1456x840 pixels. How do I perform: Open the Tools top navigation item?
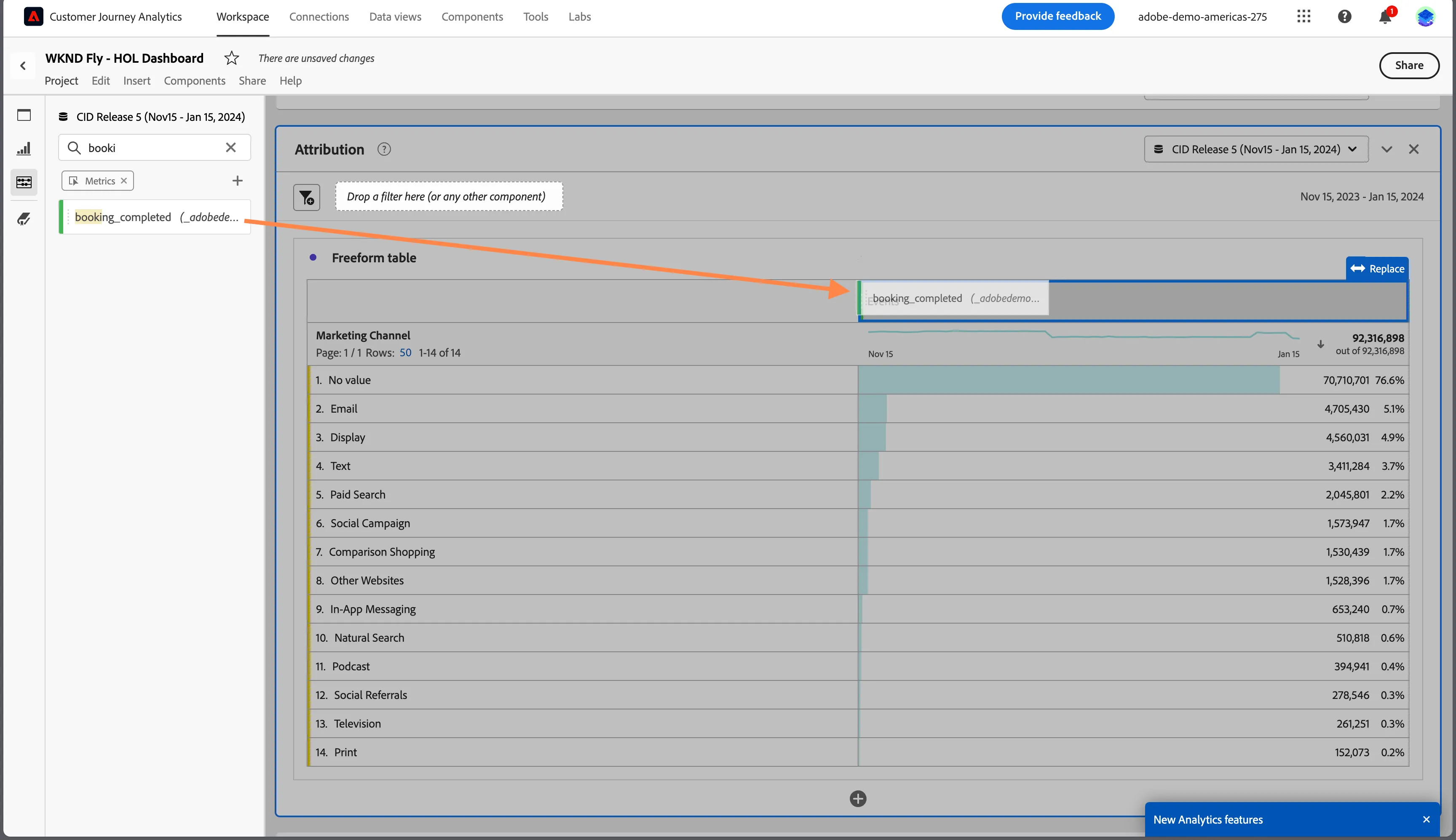pos(535,17)
